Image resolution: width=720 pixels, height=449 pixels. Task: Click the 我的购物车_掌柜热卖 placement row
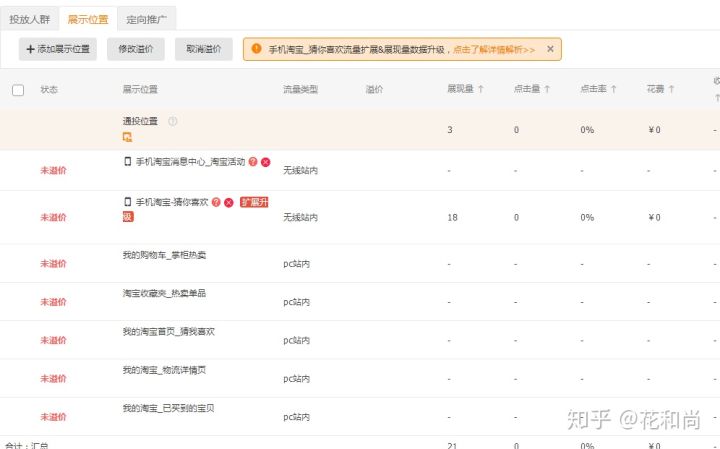164,255
